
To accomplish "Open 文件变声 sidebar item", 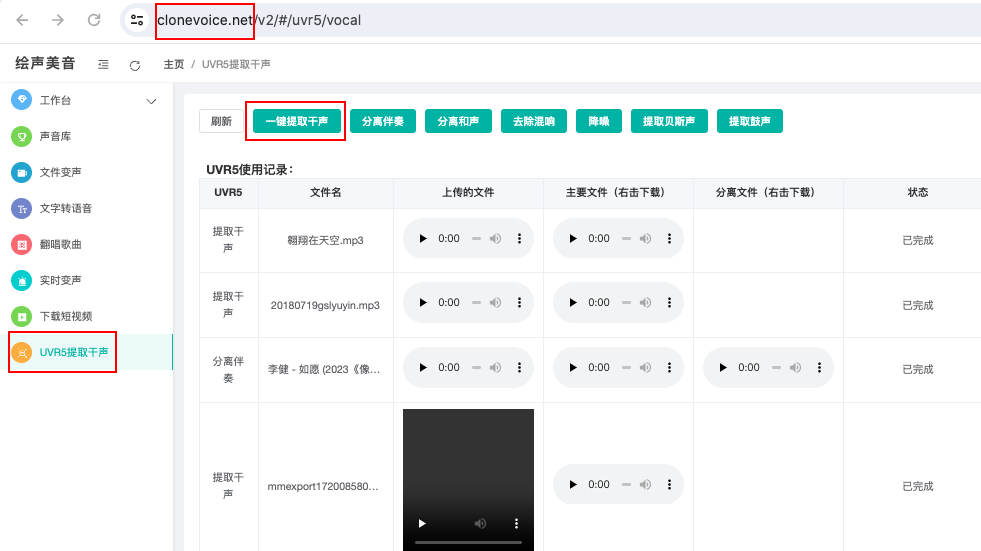I will point(86,172).
